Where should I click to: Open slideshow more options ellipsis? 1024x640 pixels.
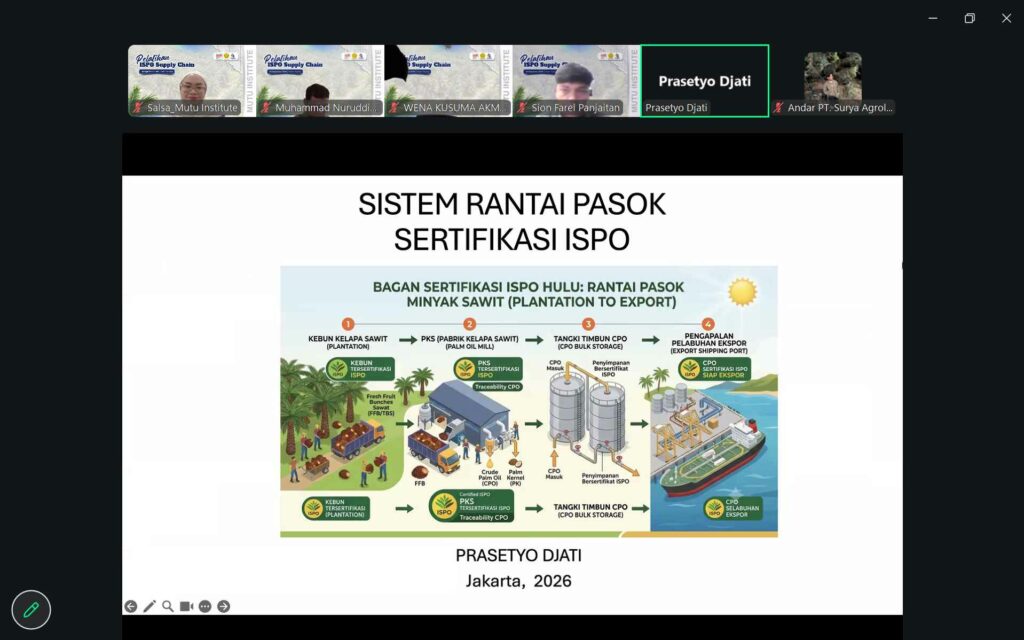[205, 607]
